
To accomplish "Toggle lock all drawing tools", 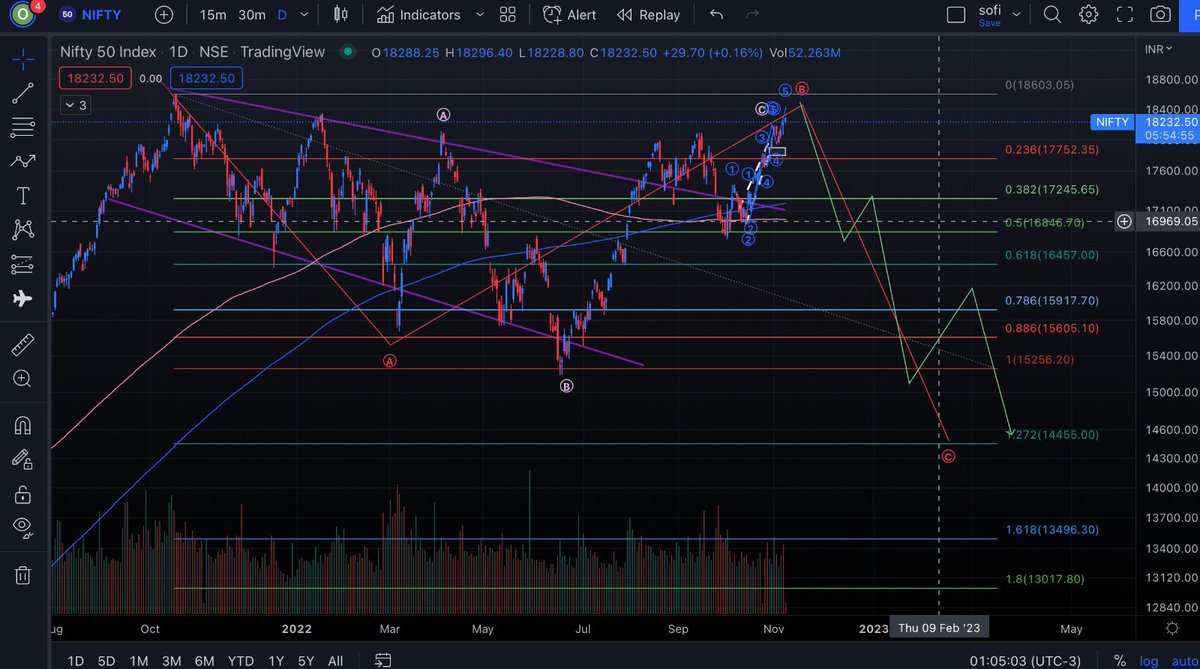I will pyautogui.click(x=22, y=493).
